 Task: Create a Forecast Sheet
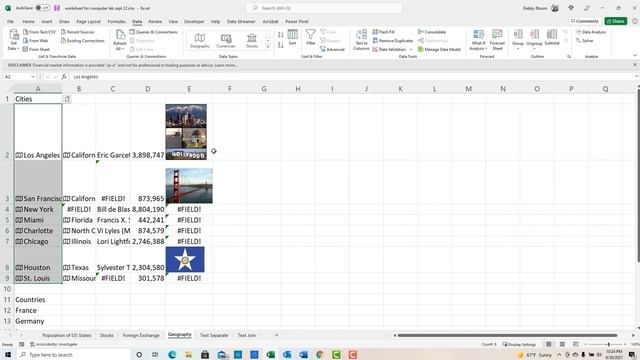coord(497,40)
